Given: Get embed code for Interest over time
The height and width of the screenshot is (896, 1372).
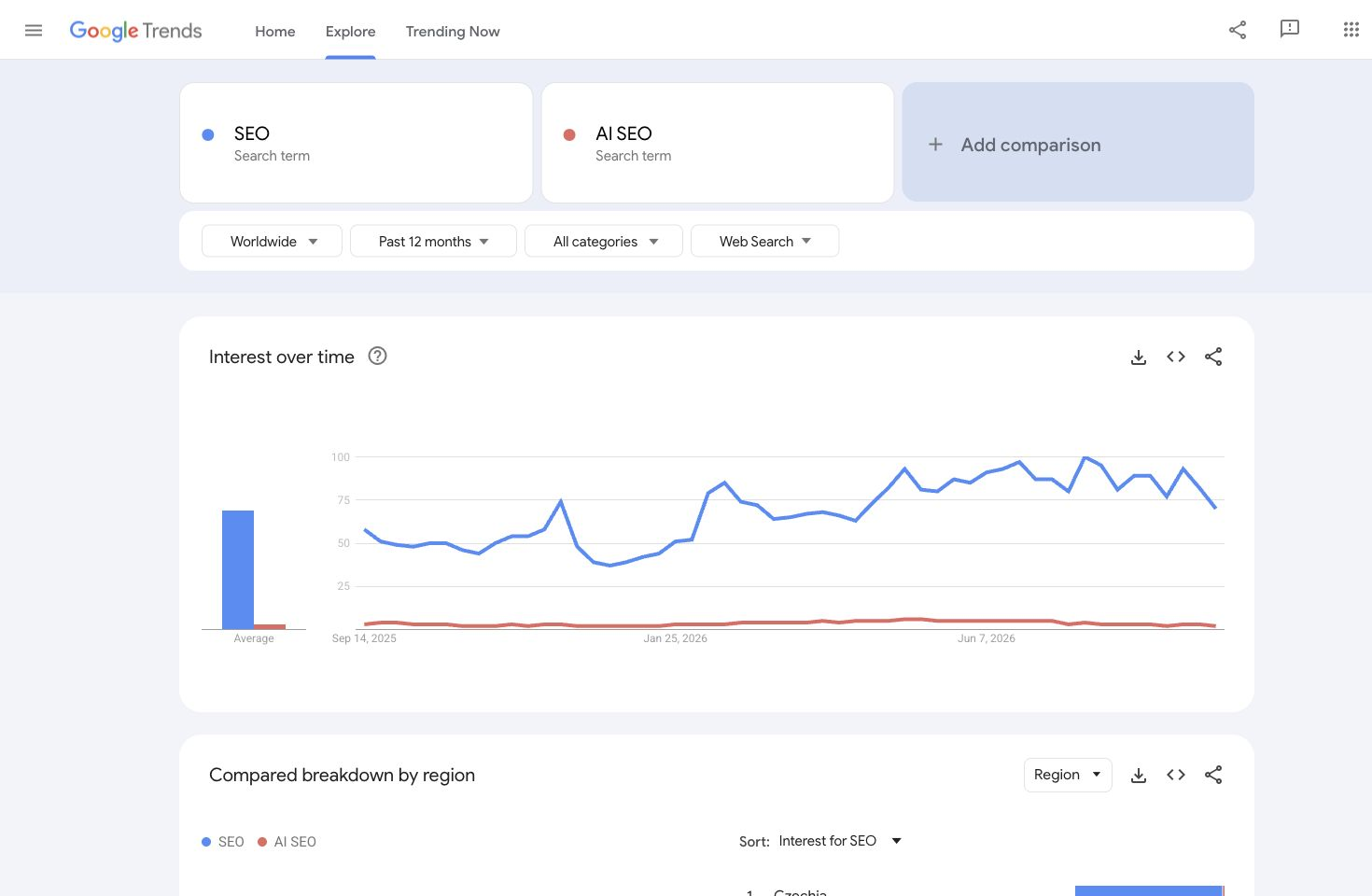Looking at the screenshot, I should click(x=1176, y=357).
